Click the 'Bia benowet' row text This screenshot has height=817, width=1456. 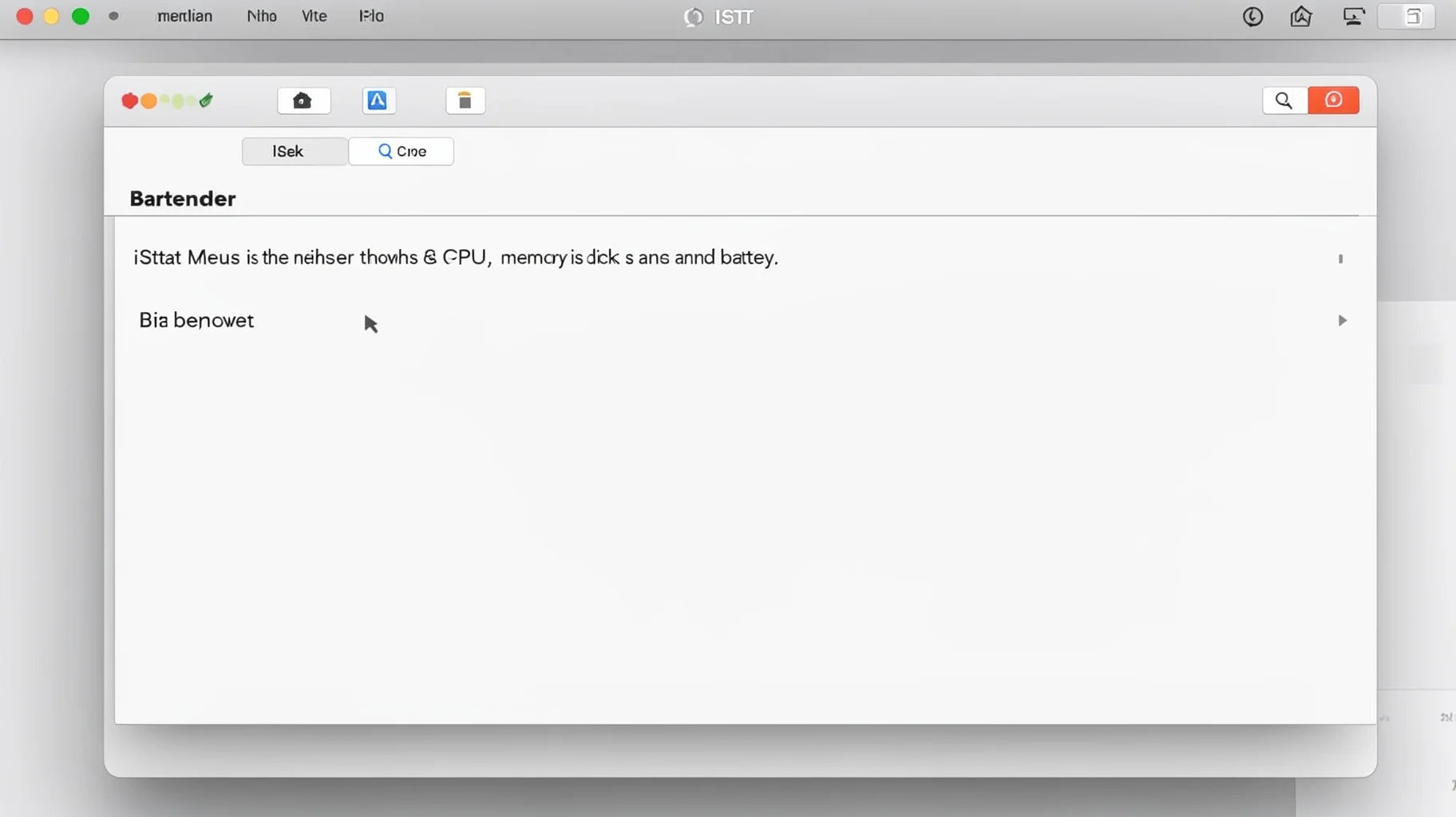[196, 320]
